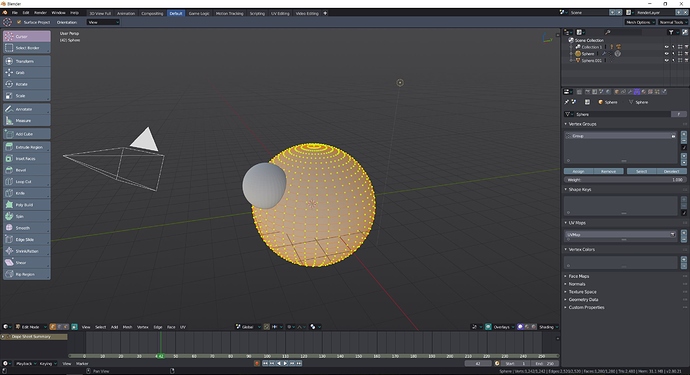Open the Orientation View dropdown
Image resolution: width=690 pixels, height=375 pixels.
[103, 22]
